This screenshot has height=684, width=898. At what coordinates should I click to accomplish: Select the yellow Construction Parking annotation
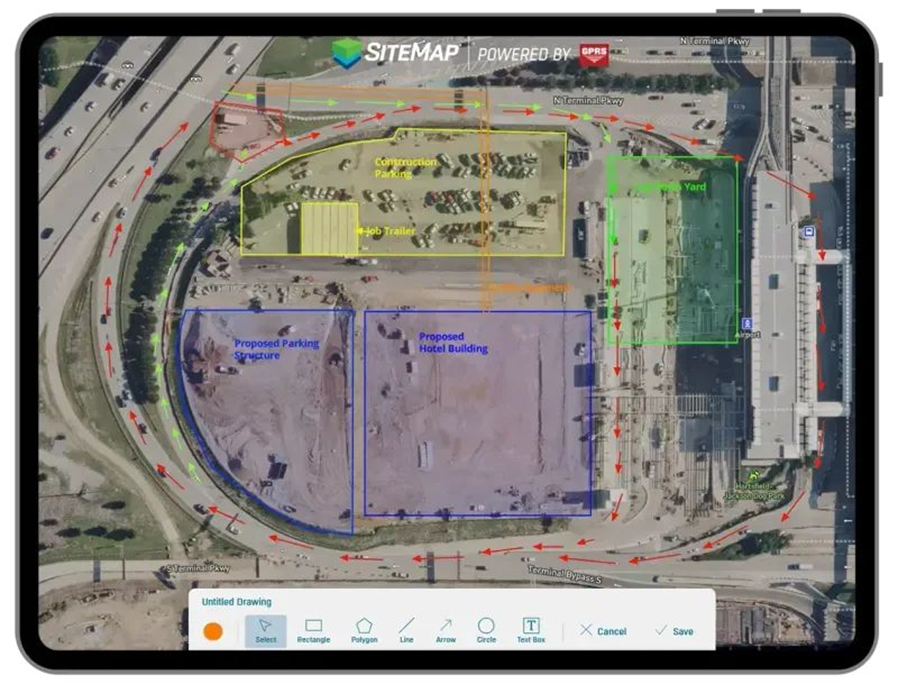[x=405, y=168]
